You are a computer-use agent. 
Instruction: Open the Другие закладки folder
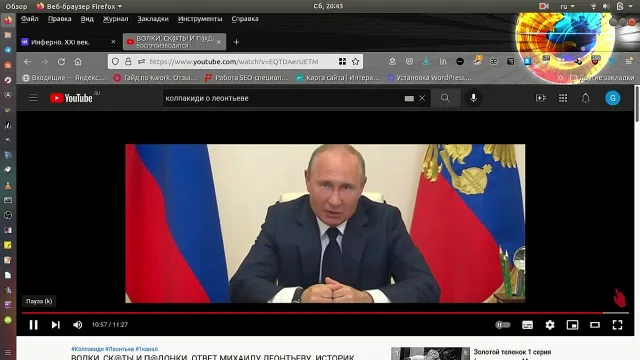click(x=602, y=78)
